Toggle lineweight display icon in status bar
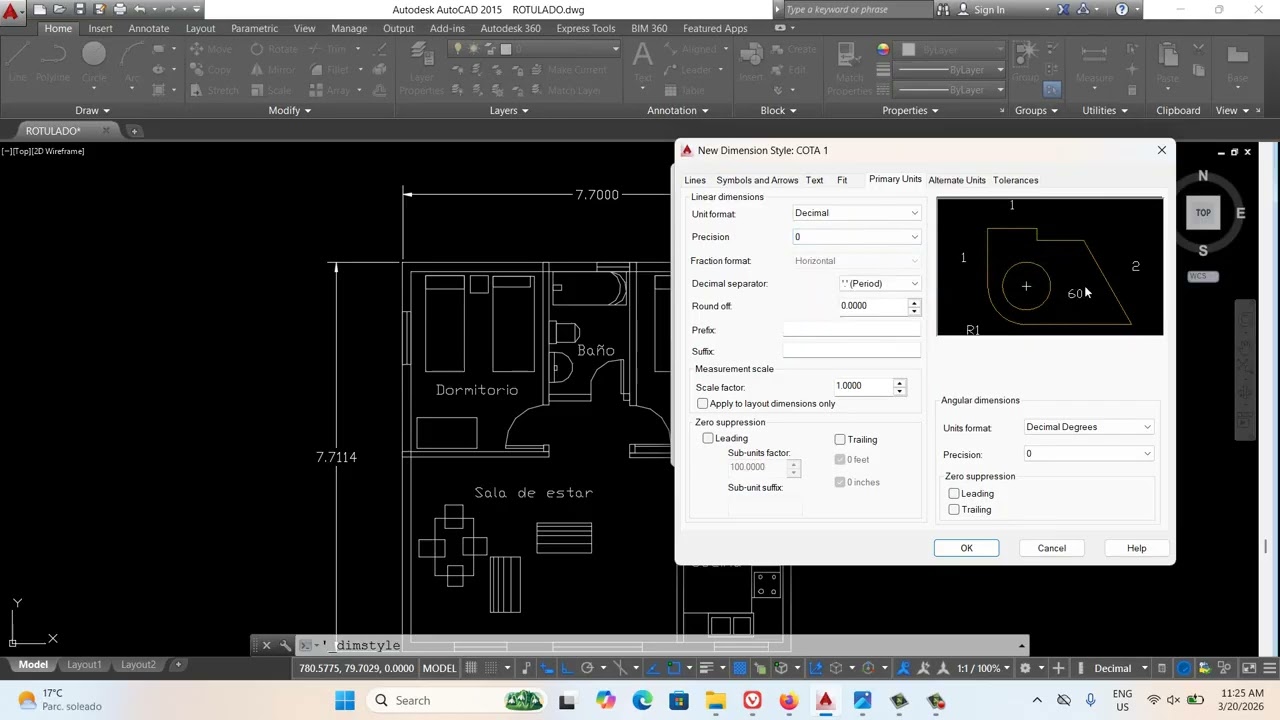Screen dimensions: 1280x720 [706, 668]
